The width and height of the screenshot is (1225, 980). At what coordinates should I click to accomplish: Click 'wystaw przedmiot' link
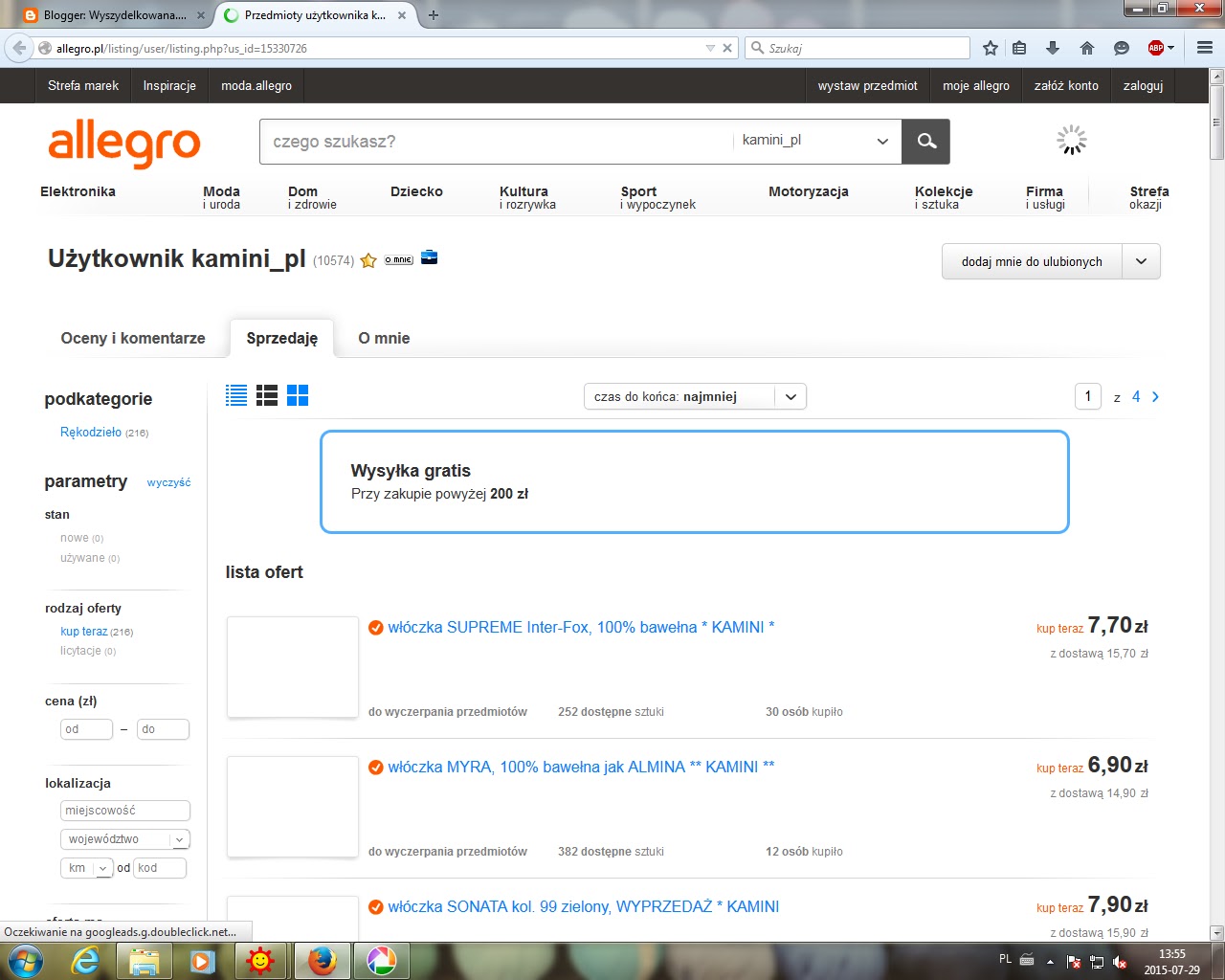click(x=867, y=85)
